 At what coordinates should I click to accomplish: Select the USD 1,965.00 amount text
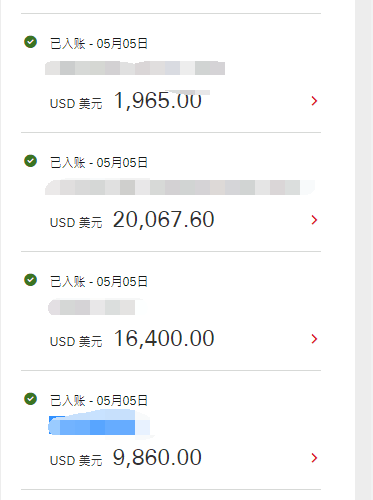[126, 101]
